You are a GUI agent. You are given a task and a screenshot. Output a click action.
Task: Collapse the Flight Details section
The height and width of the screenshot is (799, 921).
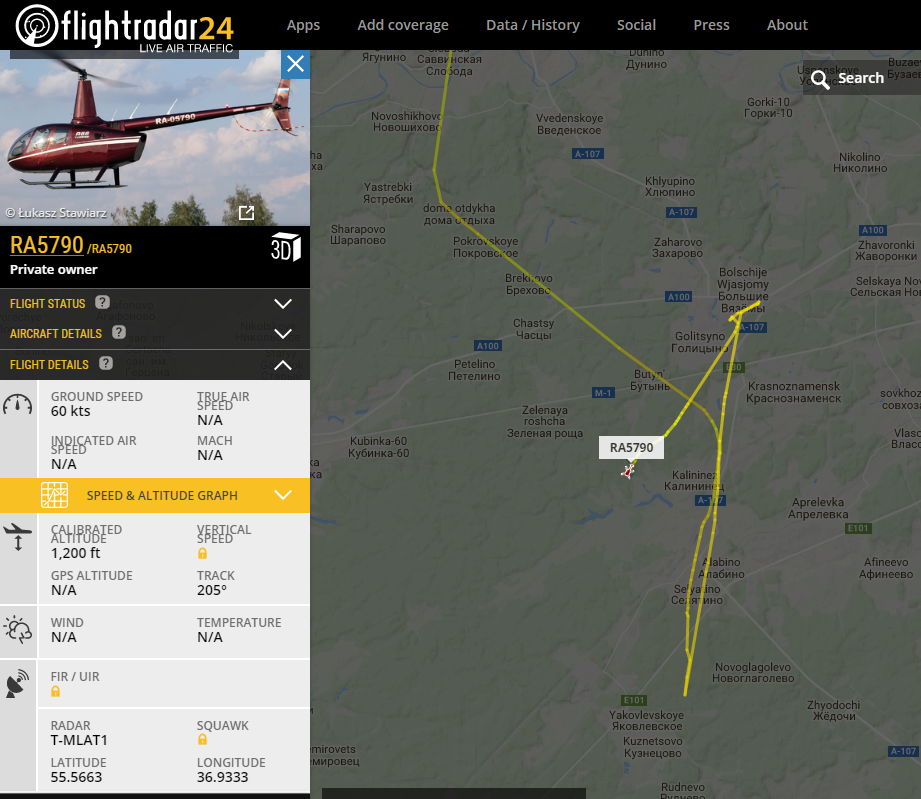coord(283,365)
